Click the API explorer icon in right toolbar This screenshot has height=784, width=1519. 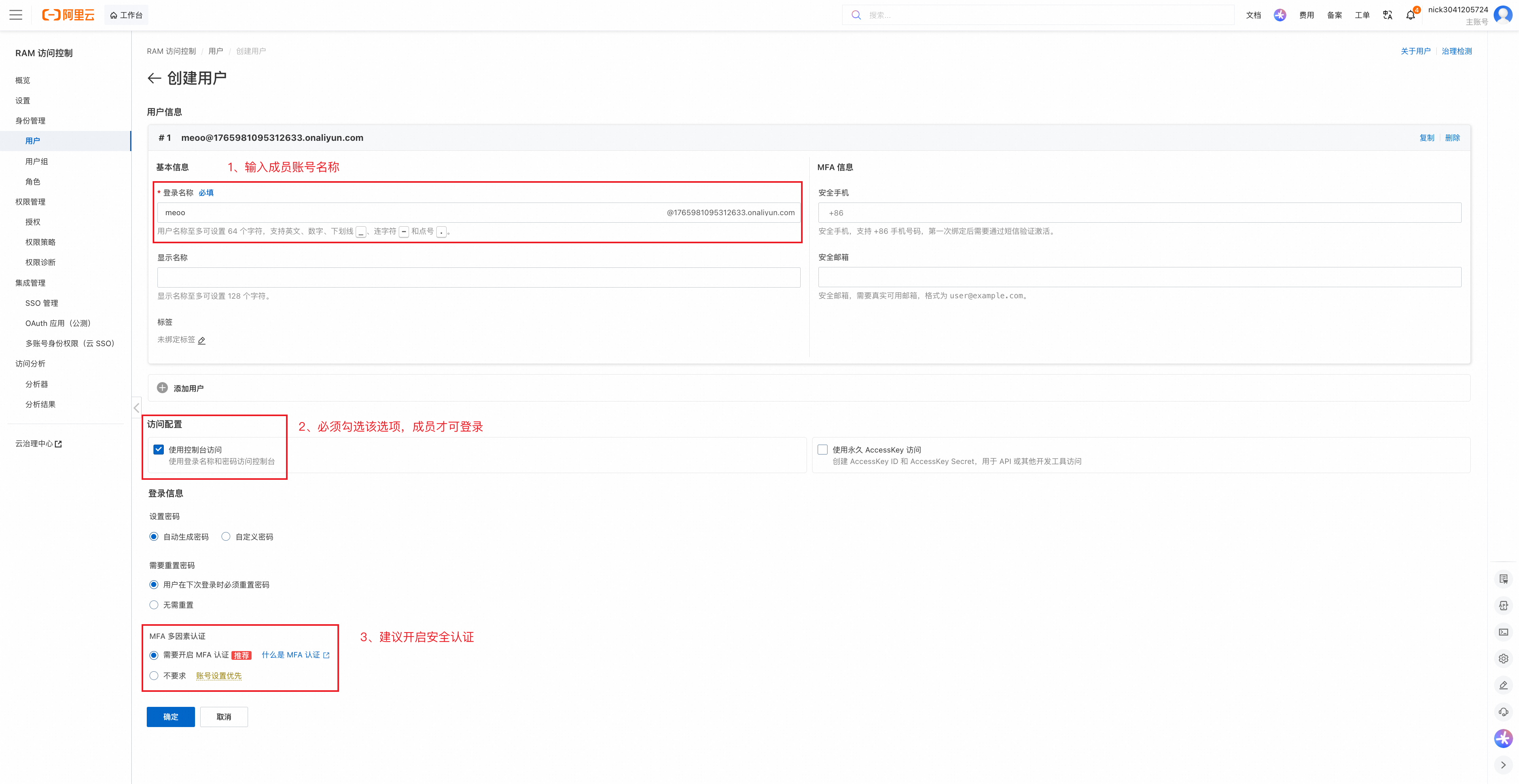pyautogui.click(x=1503, y=605)
